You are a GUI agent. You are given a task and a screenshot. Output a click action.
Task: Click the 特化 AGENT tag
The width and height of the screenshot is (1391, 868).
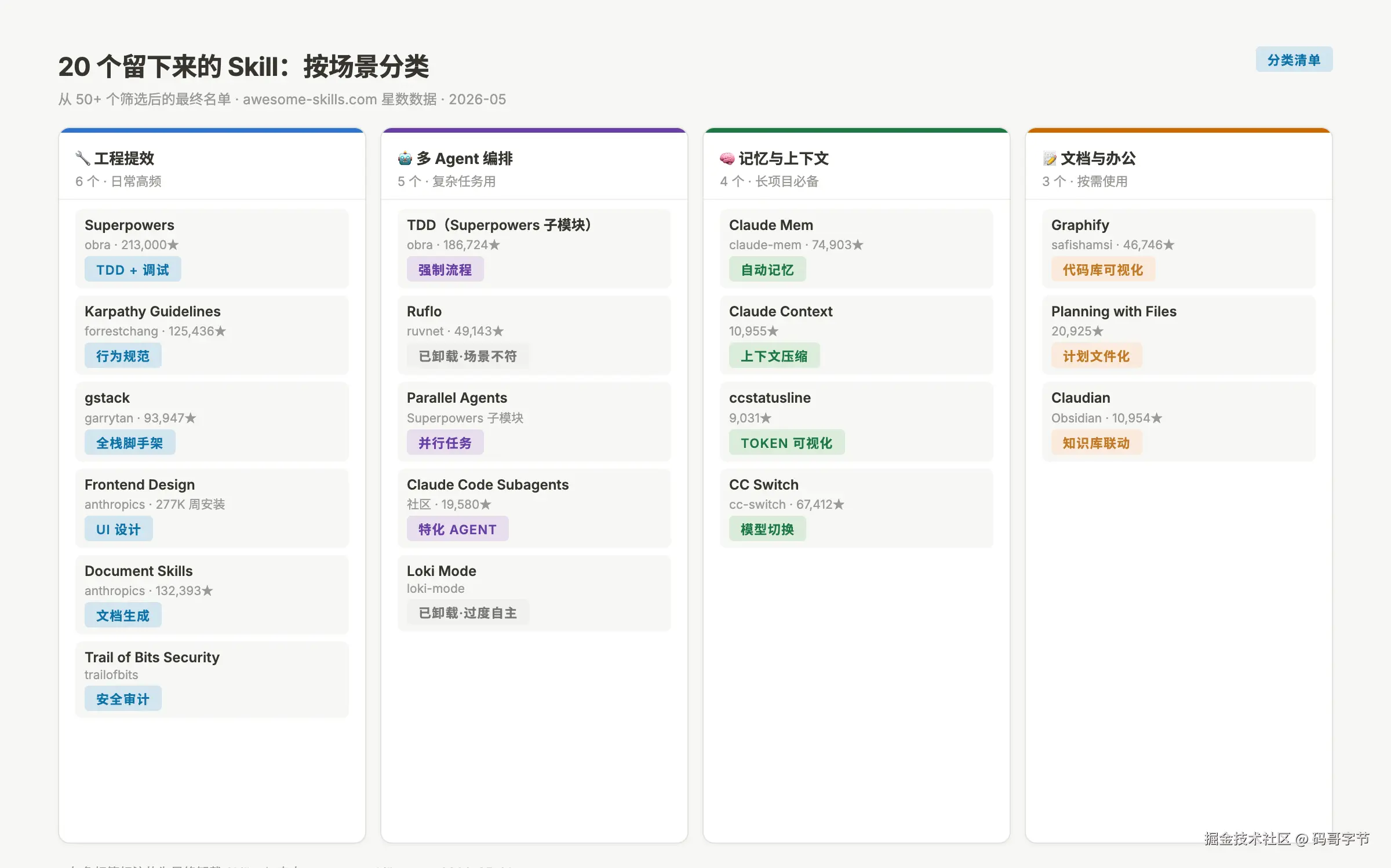(x=458, y=529)
